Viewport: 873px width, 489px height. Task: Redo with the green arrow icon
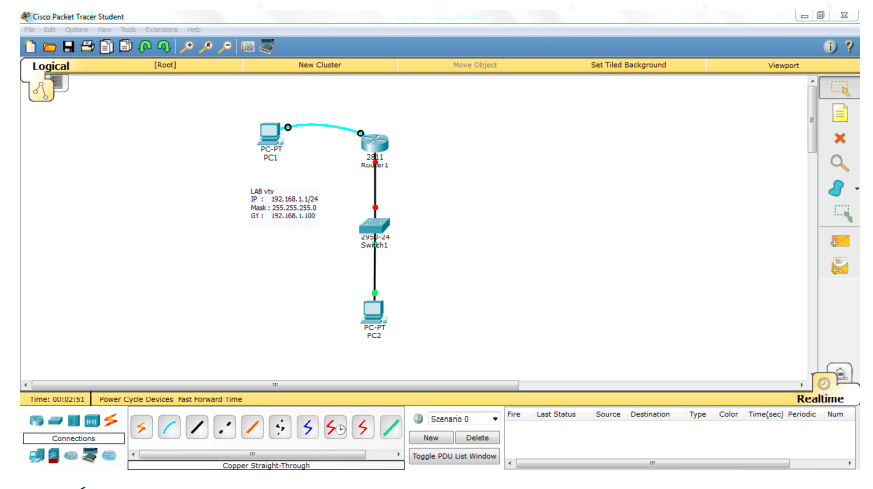[164, 47]
